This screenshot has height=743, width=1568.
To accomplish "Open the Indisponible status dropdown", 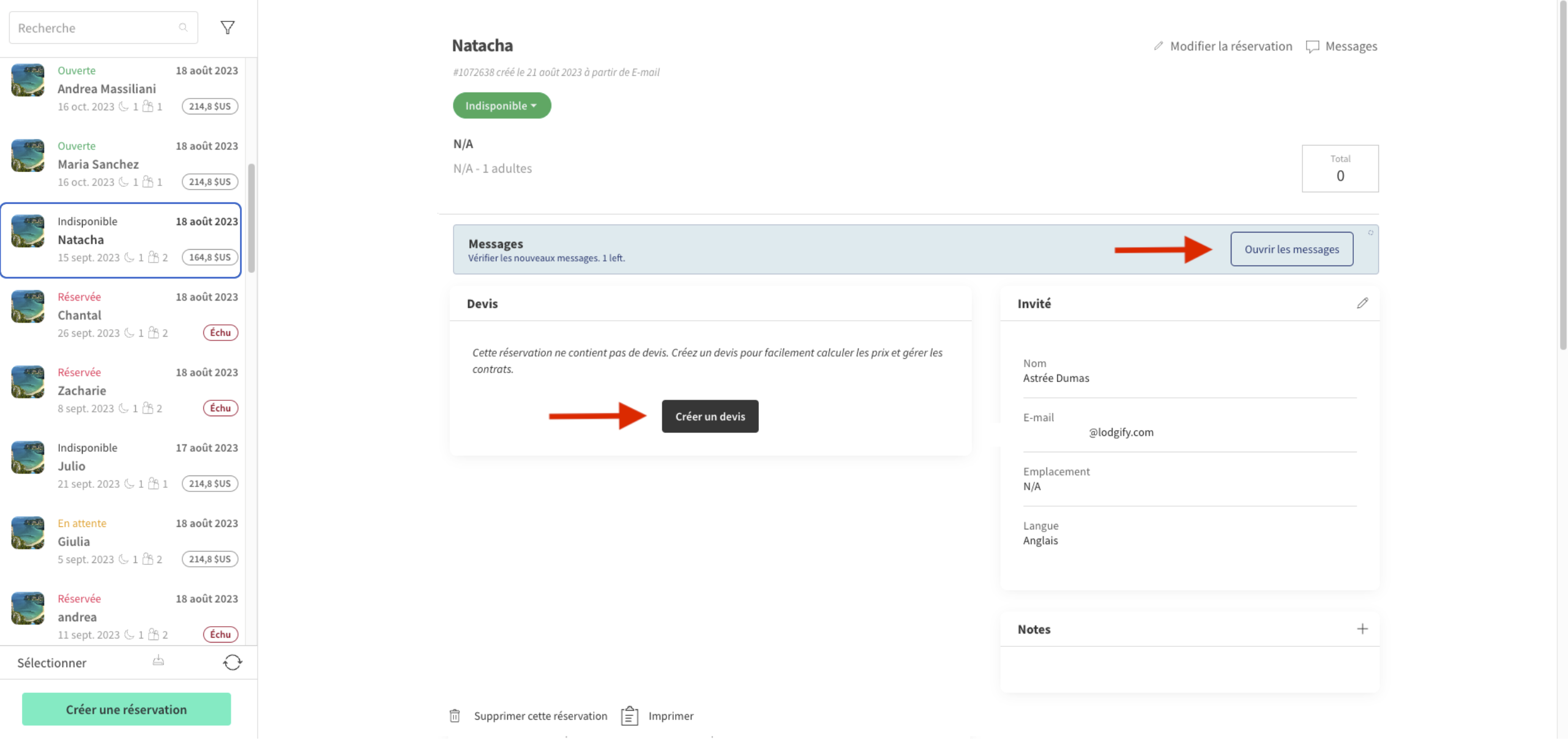I will [501, 105].
